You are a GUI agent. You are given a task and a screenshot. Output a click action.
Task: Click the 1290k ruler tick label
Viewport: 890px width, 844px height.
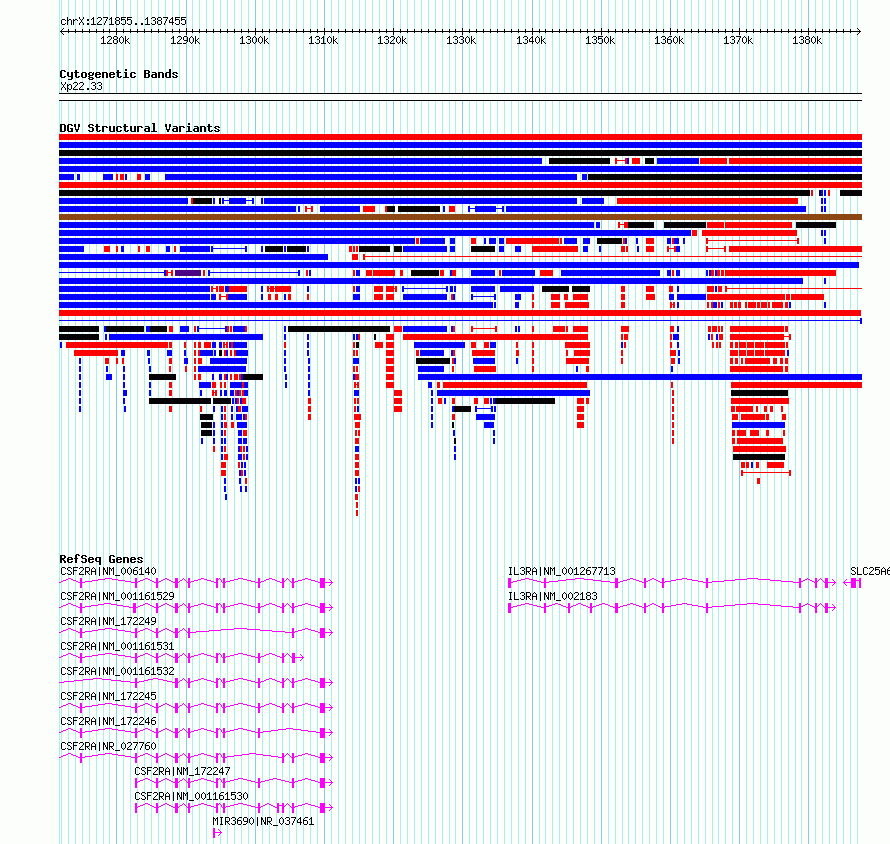click(185, 41)
